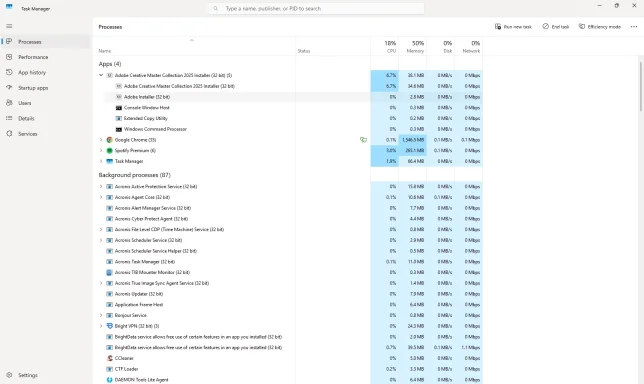Click the Processes sidebar icon
The width and height of the screenshot is (644, 384).
tap(9, 41)
